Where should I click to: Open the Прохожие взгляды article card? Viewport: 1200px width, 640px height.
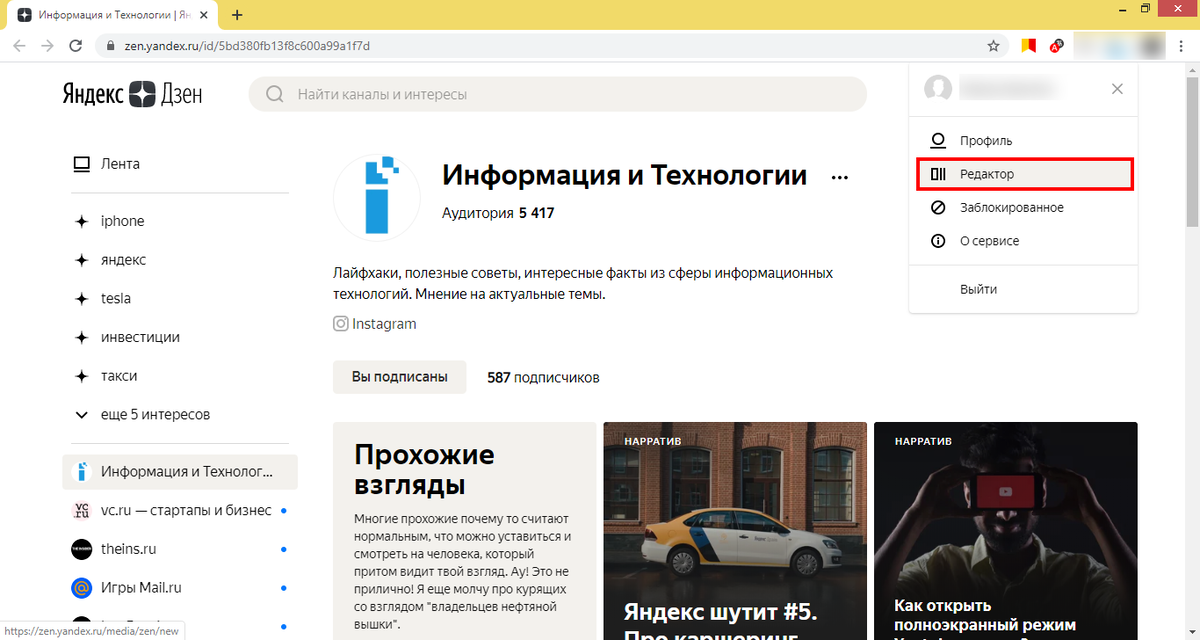coord(464,531)
